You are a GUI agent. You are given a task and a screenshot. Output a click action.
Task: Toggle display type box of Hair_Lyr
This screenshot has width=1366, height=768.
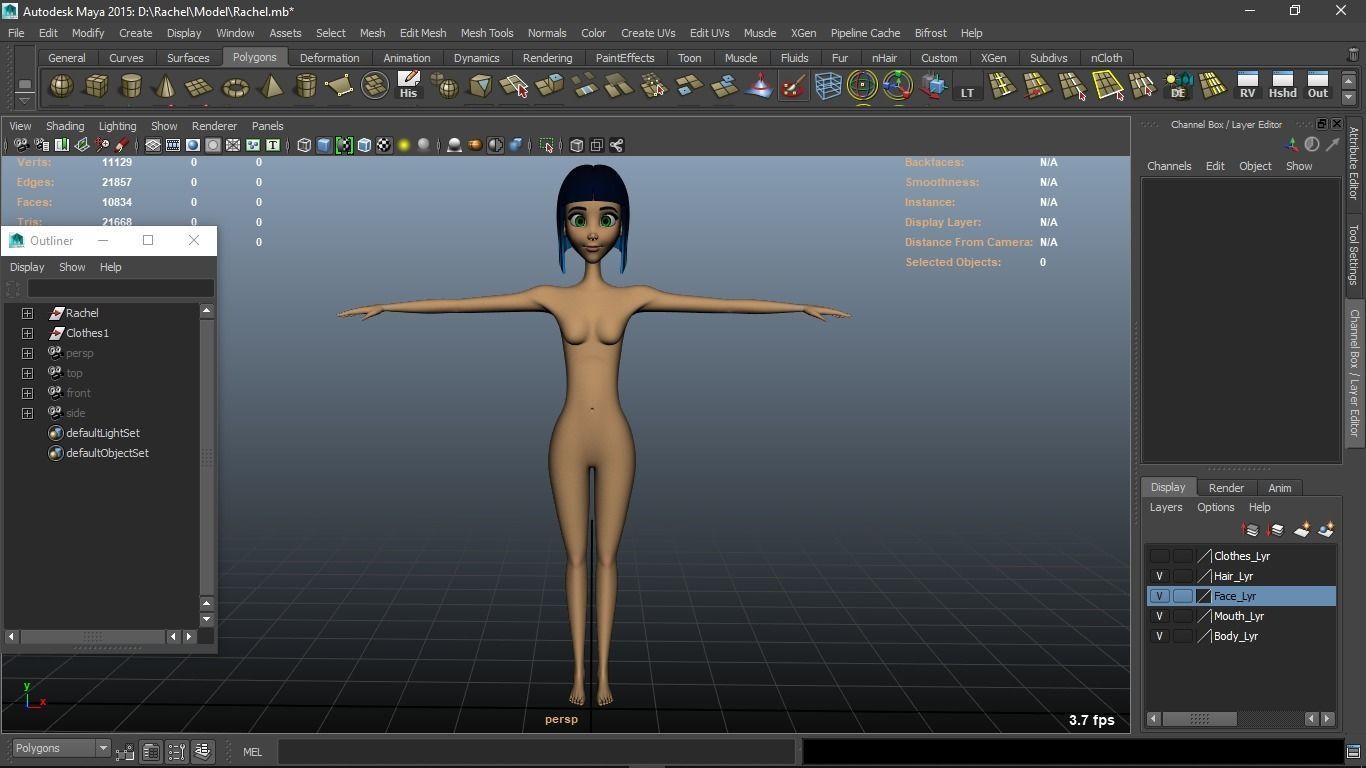tap(1183, 576)
